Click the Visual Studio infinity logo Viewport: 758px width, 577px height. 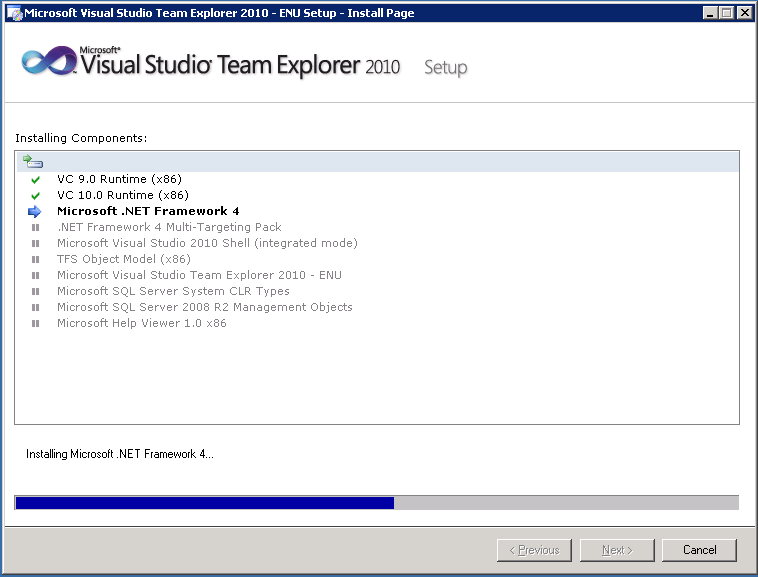49,61
